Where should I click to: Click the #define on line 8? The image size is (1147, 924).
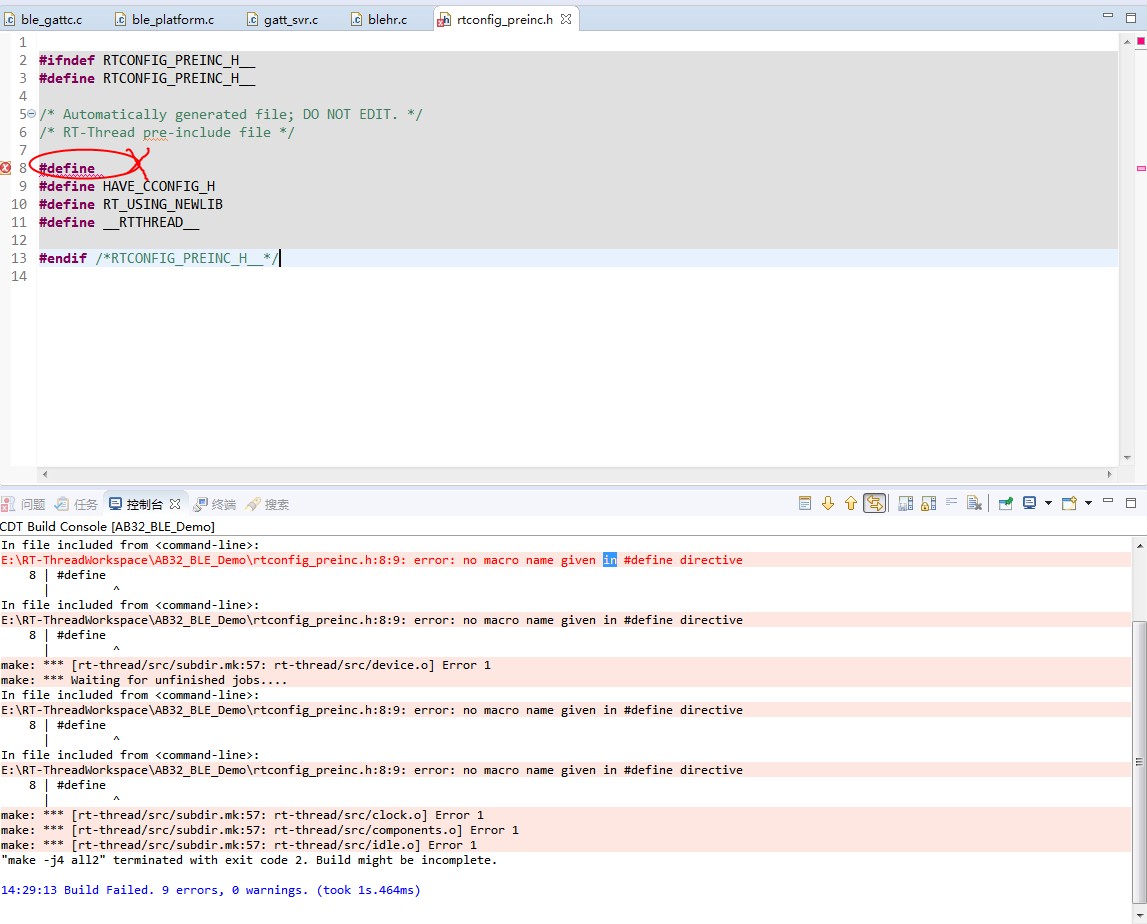(67, 168)
